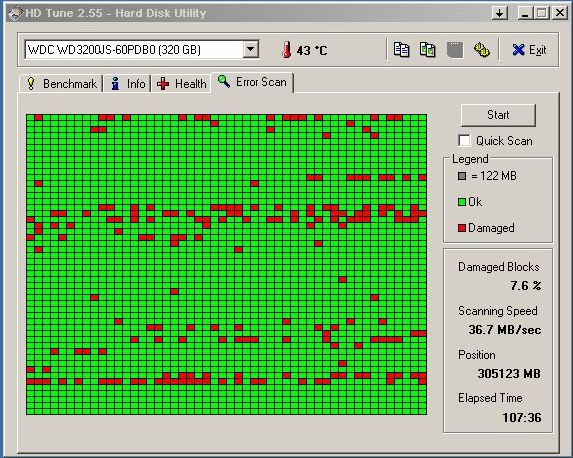Switch to the Health tab
573x458 pixels.
pyautogui.click(x=182, y=84)
